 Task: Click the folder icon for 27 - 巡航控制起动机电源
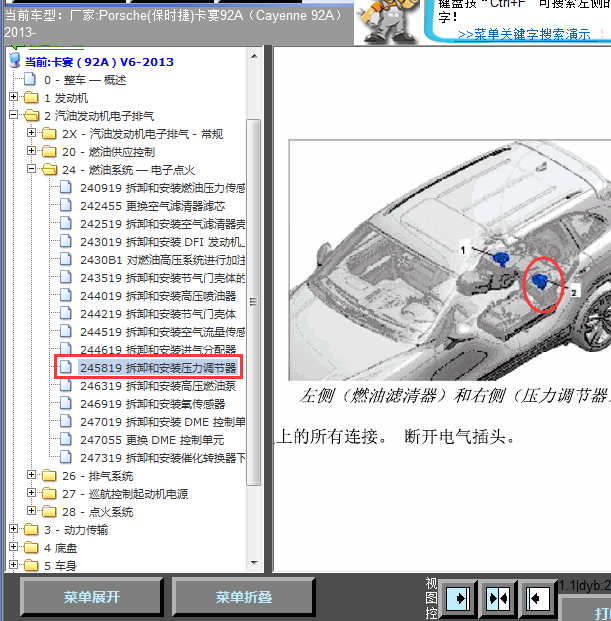[49, 493]
